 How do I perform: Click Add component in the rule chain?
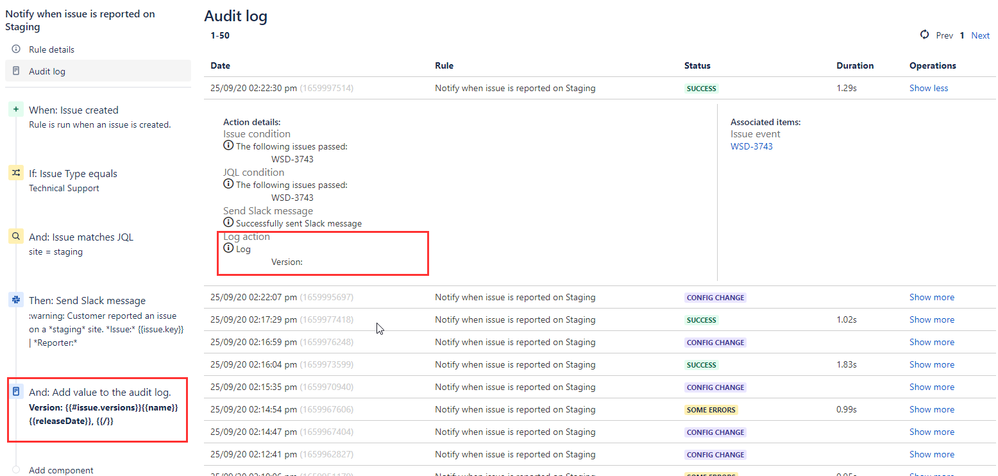tap(61, 470)
